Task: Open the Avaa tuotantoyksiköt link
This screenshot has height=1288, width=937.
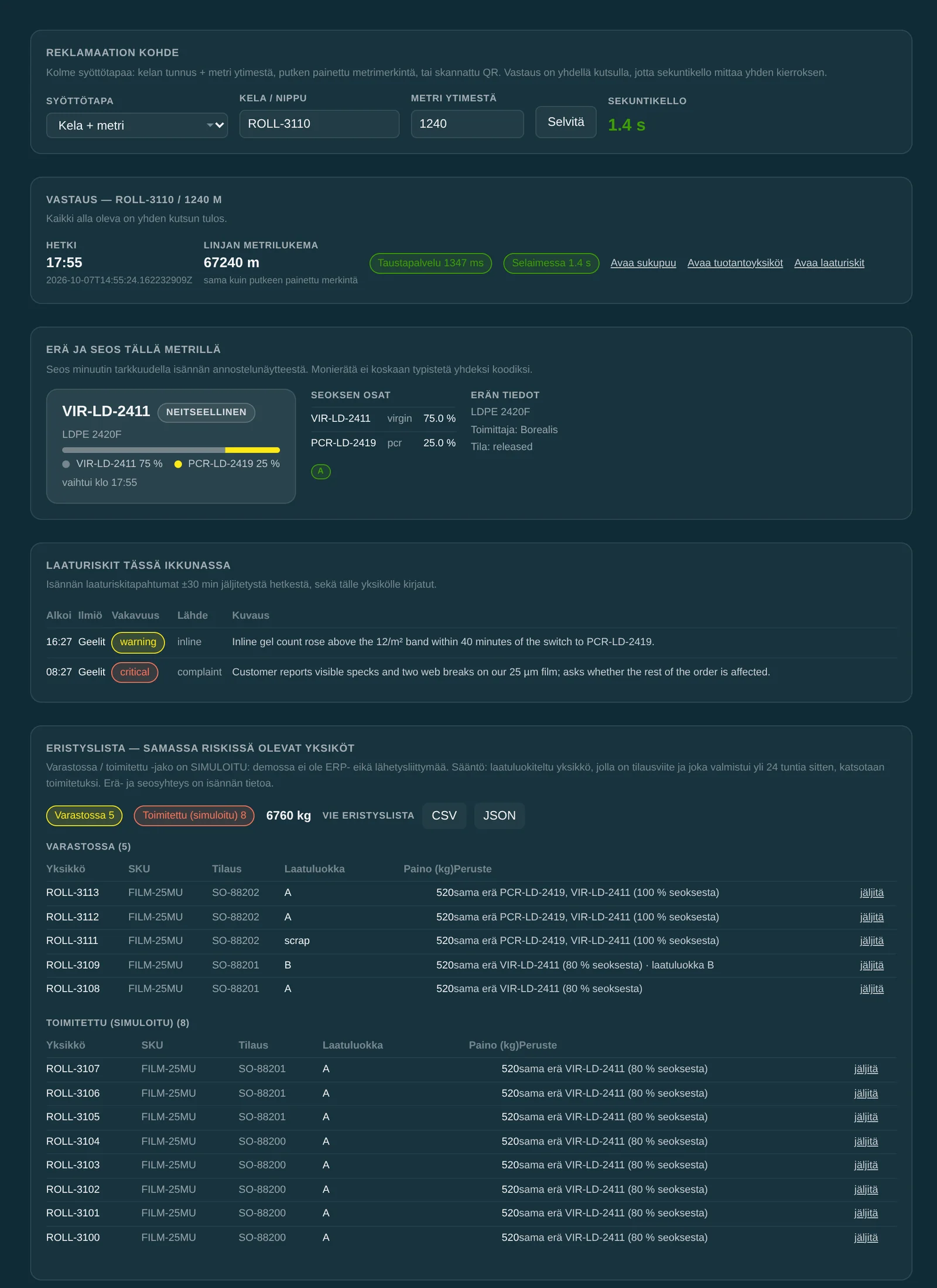Action: coord(735,263)
